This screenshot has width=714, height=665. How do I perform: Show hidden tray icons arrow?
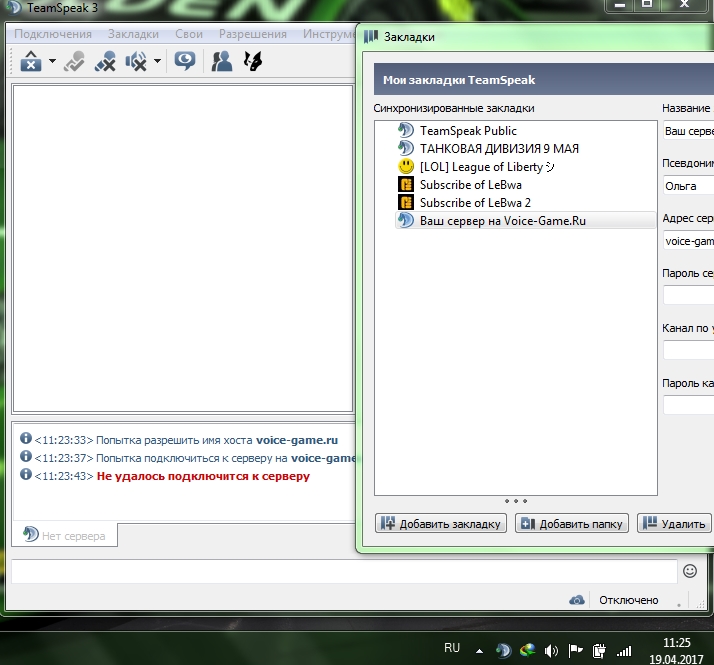point(479,651)
